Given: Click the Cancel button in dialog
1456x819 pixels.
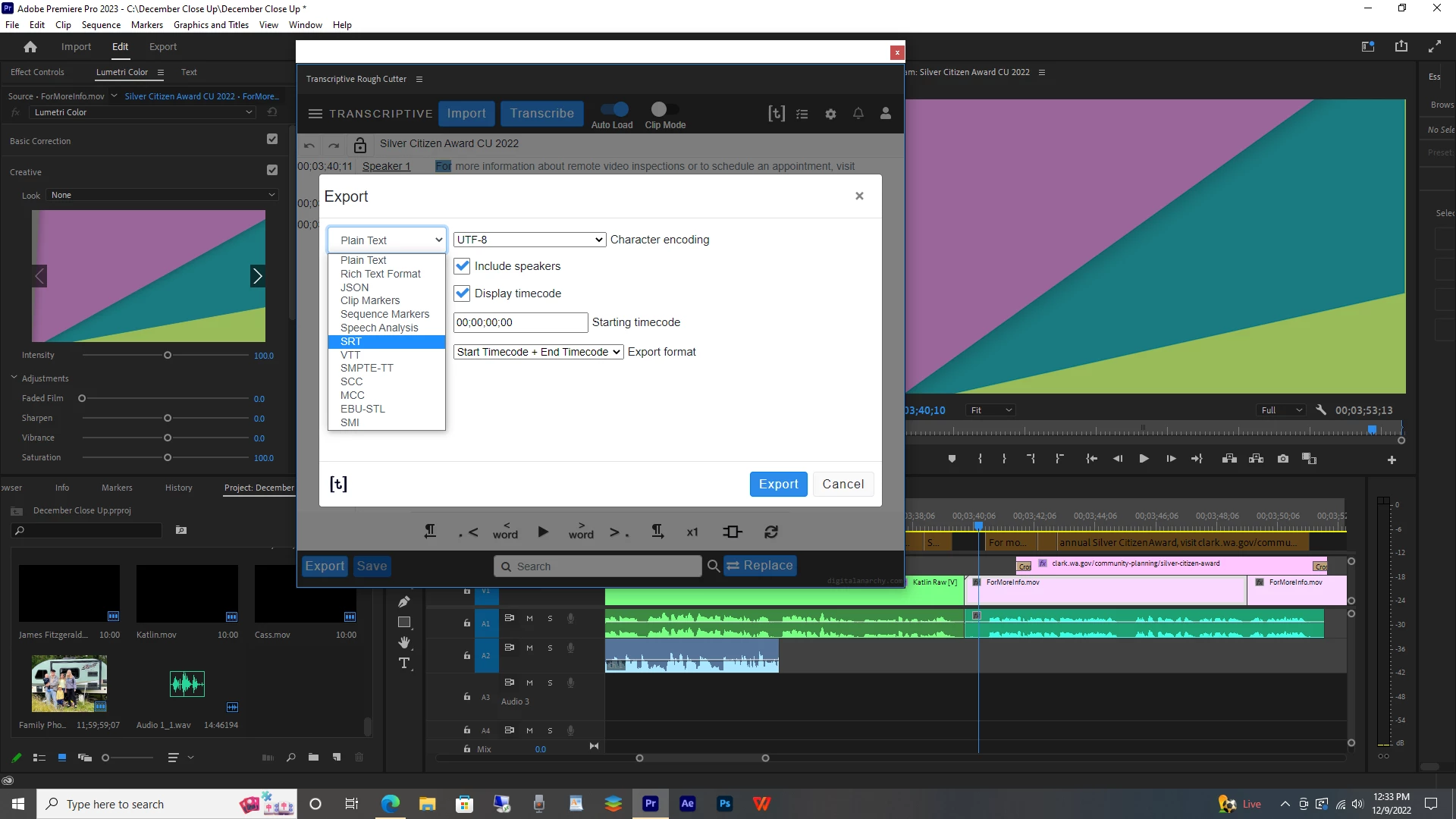Looking at the screenshot, I should tap(843, 484).
